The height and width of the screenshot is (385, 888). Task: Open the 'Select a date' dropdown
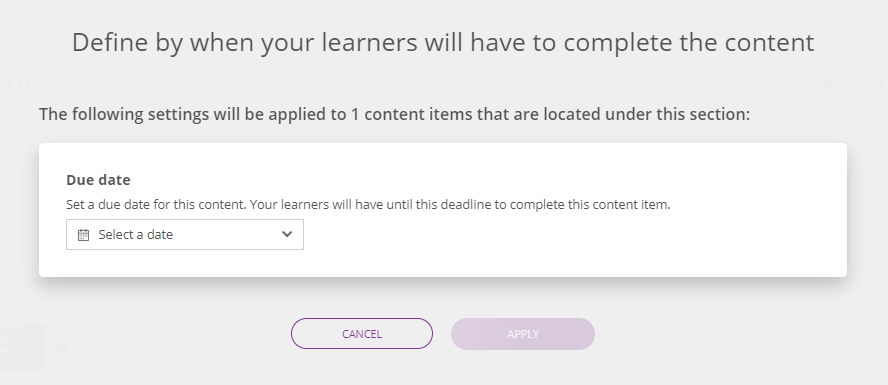[x=185, y=234]
